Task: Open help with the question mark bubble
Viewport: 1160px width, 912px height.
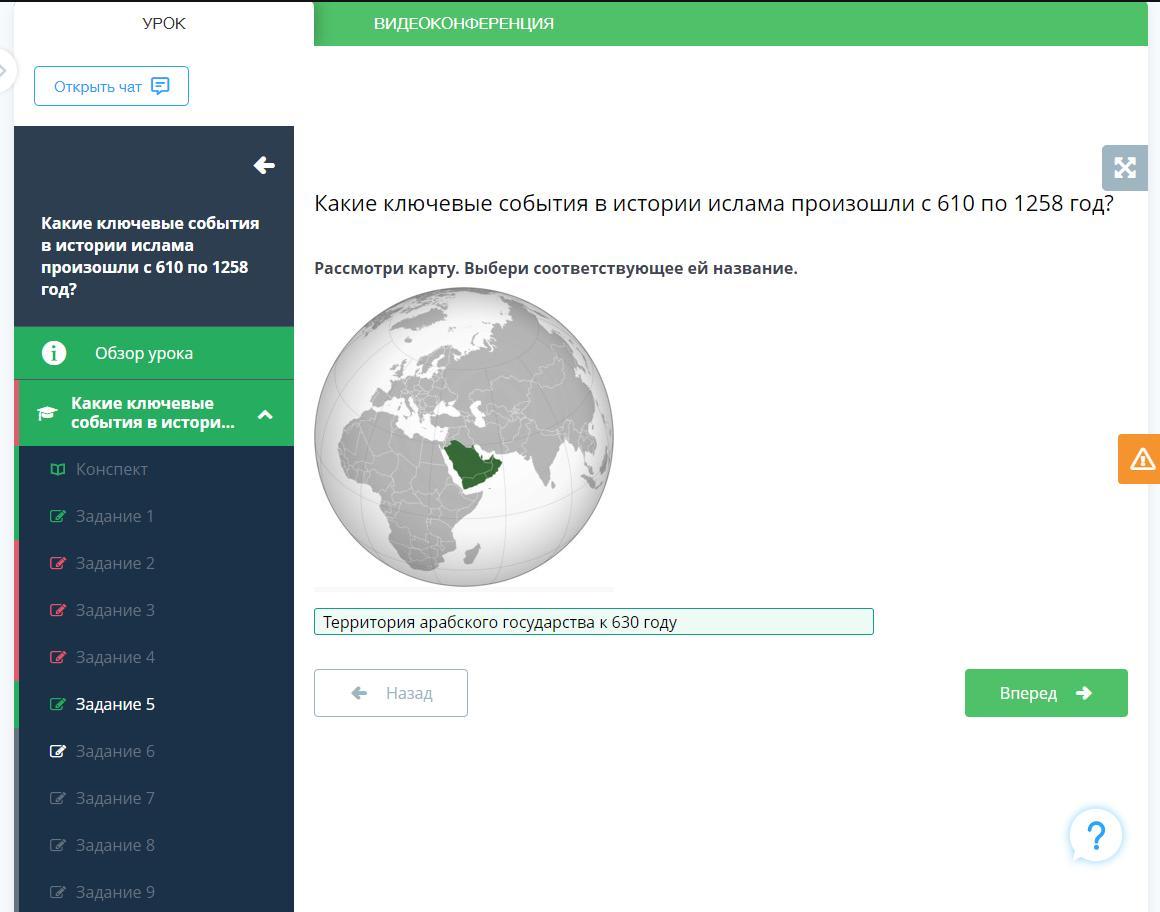Action: [1096, 836]
